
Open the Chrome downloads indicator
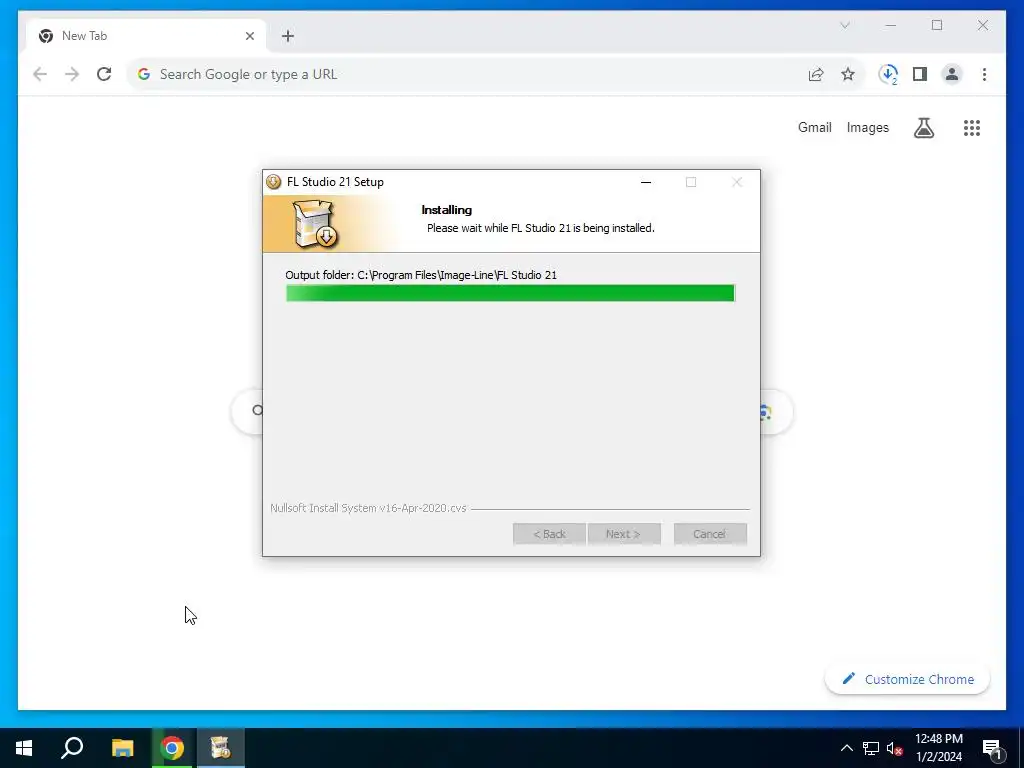pos(888,74)
